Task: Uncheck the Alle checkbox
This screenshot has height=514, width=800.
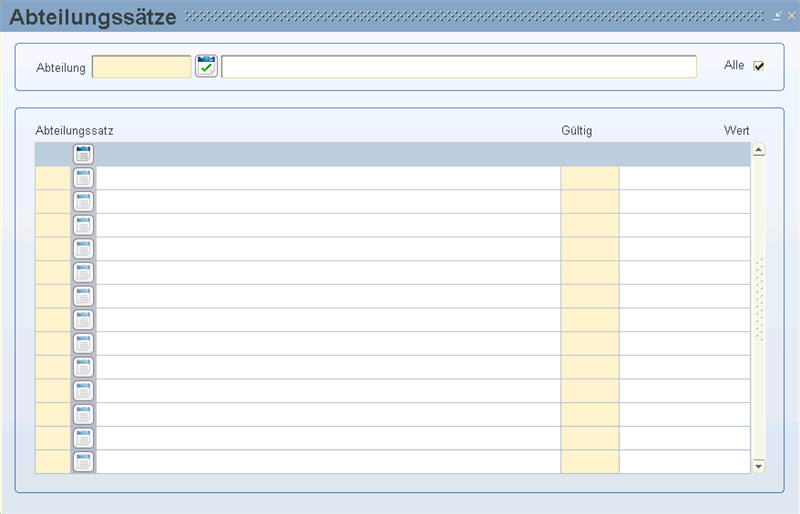Action: tap(759, 66)
